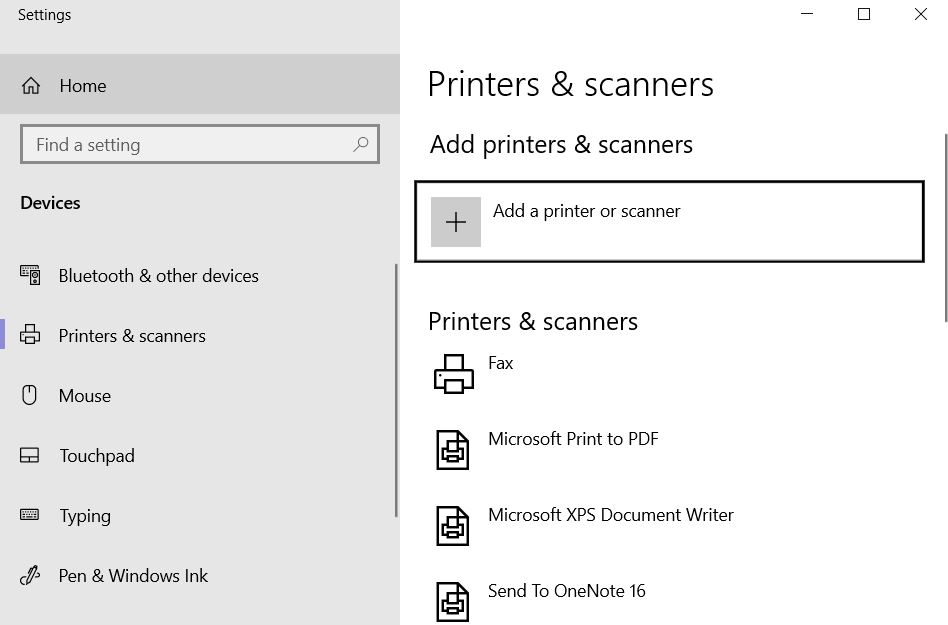
Task: Click the Bluetooth & other devices icon
Action: (30, 275)
